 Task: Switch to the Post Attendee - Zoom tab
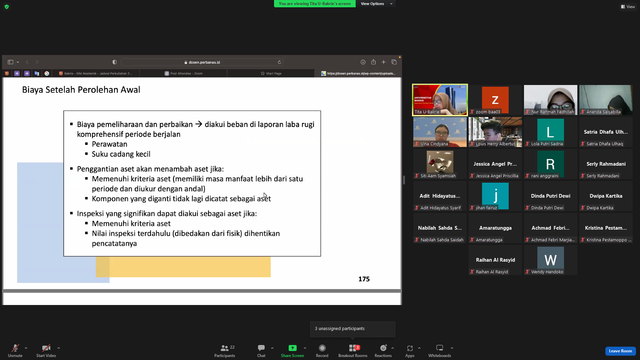[x=184, y=73]
